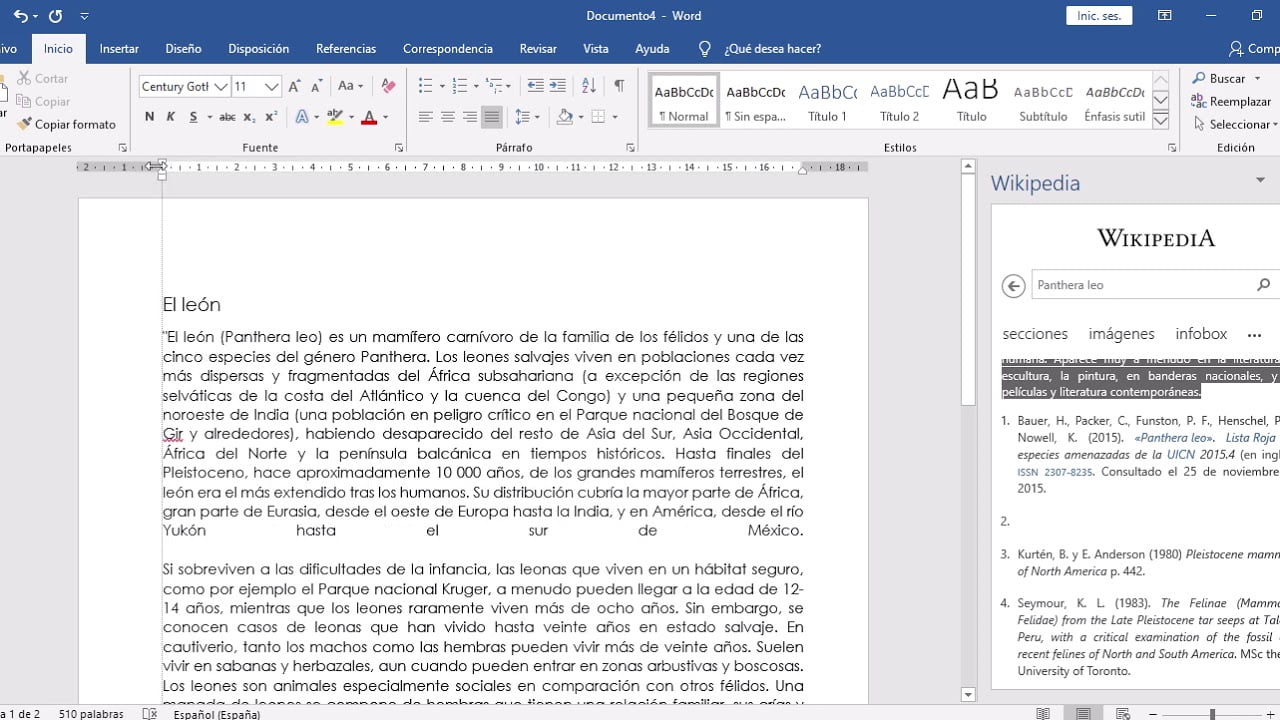The height and width of the screenshot is (720, 1280).
Task: Switch to the Revisar tab
Action: (538, 48)
